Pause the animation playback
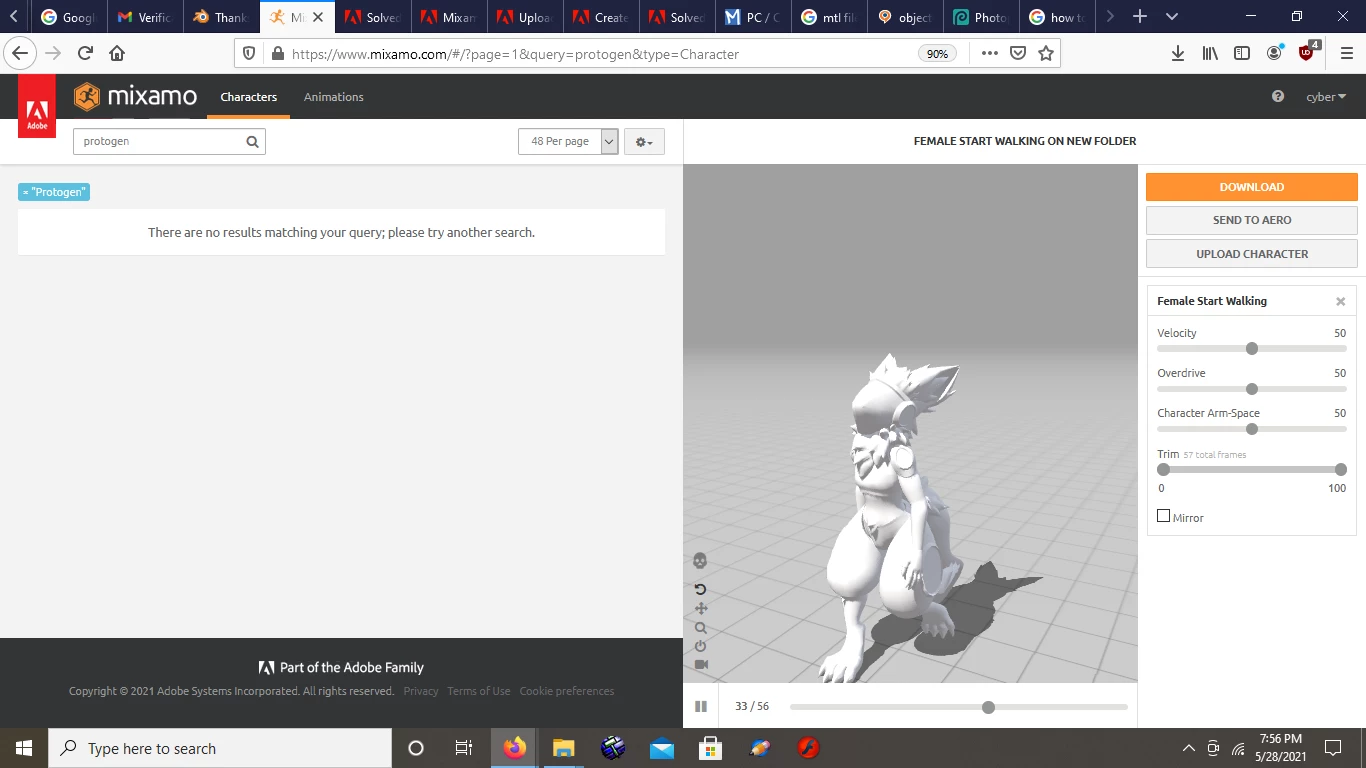Screen dimensions: 1366x768 point(701,706)
